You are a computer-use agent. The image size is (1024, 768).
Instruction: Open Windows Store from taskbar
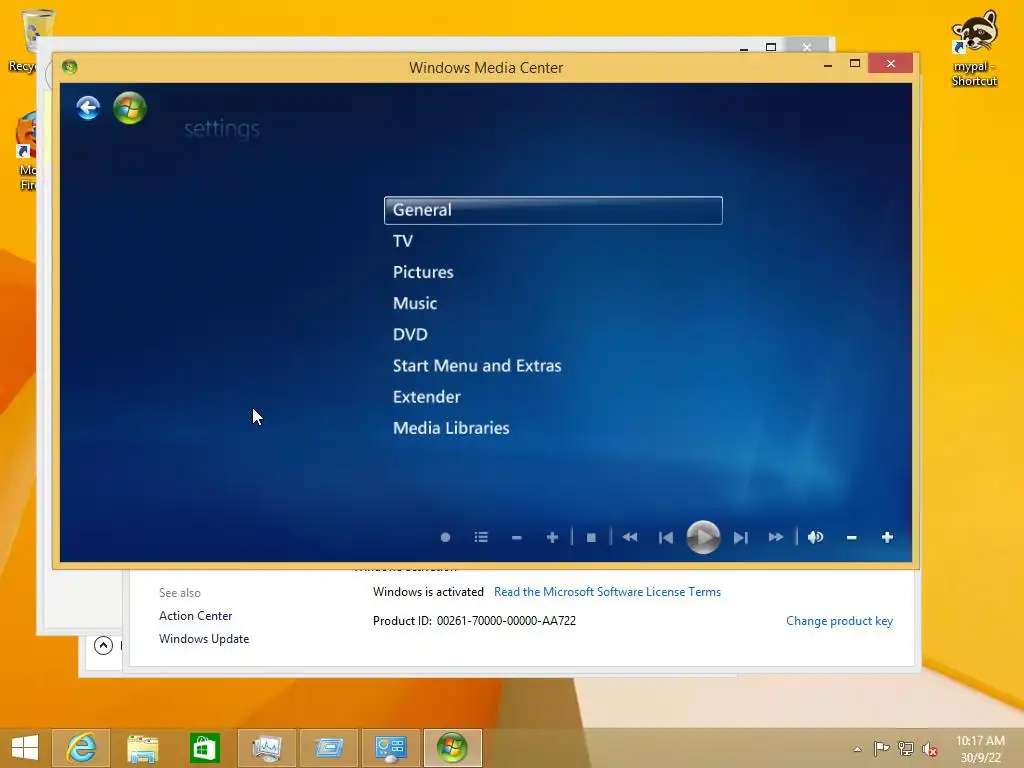[204, 748]
